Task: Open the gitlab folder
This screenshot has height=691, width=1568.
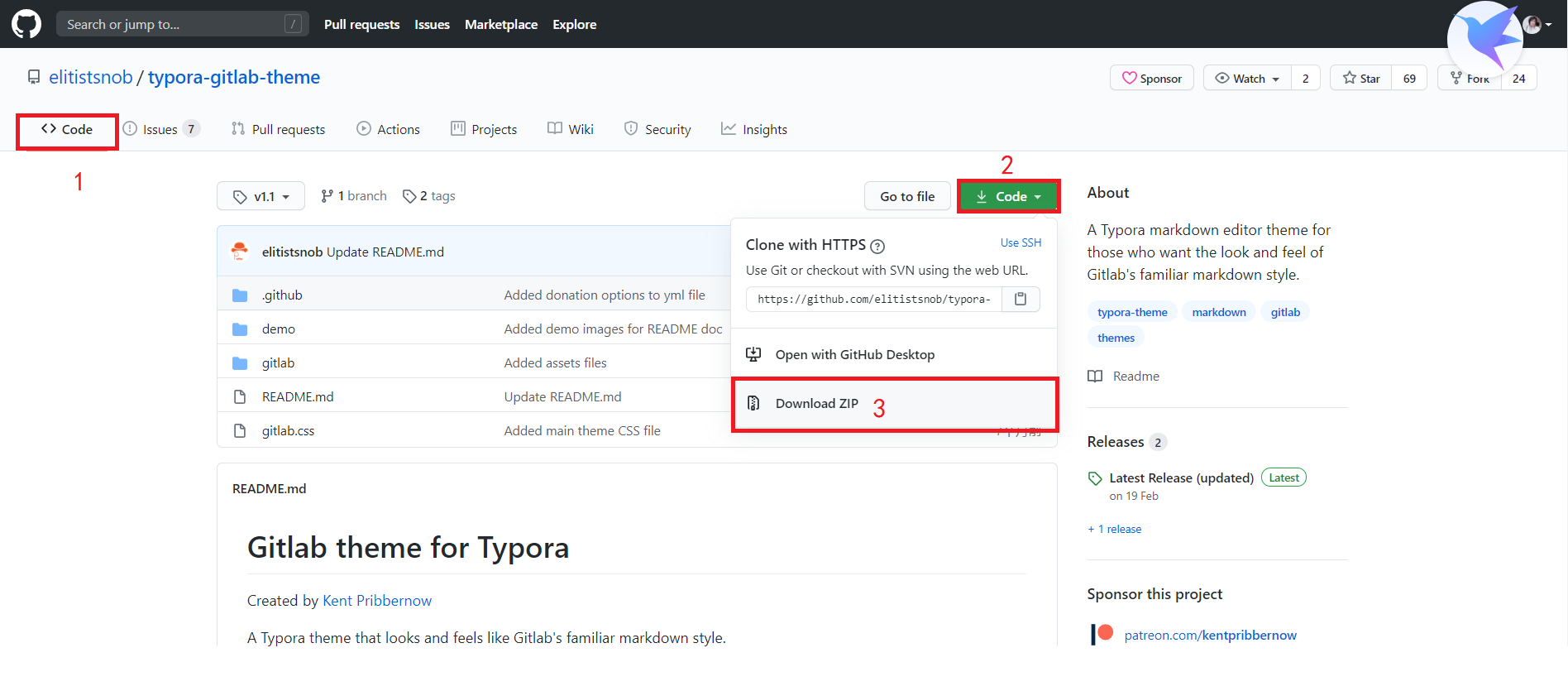Action: click(278, 362)
